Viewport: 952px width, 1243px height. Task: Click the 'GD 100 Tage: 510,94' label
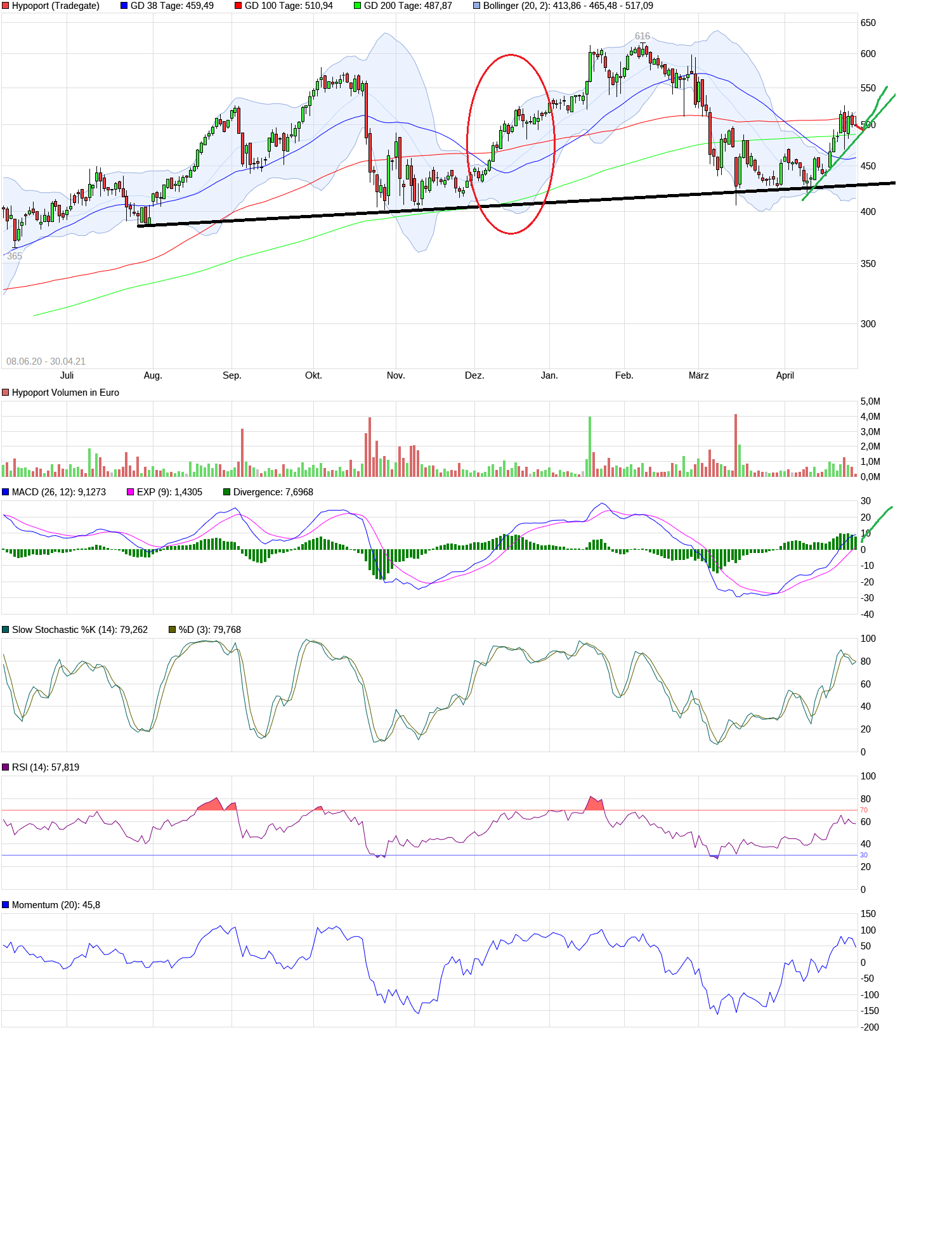[x=289, y=6]
